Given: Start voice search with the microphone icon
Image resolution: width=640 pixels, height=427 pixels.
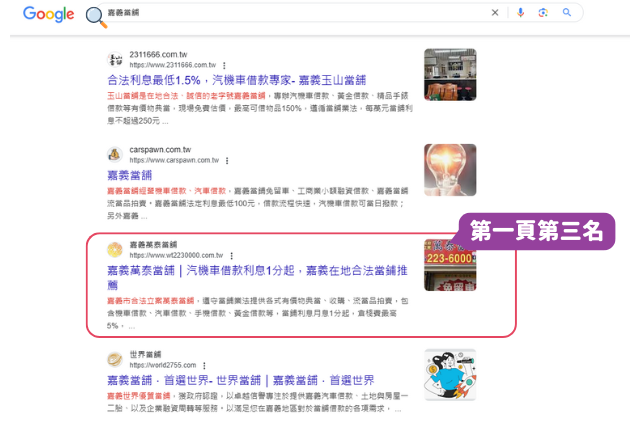Looking at the screenshot, I should coord(520,13).
